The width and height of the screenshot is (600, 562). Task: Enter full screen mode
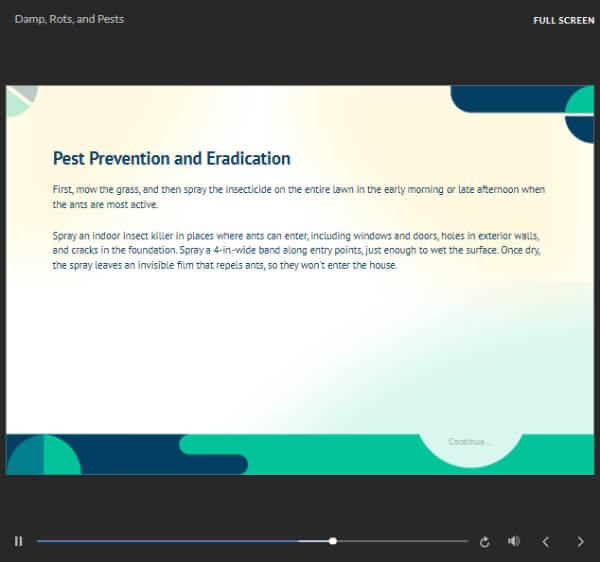point(563,20)
